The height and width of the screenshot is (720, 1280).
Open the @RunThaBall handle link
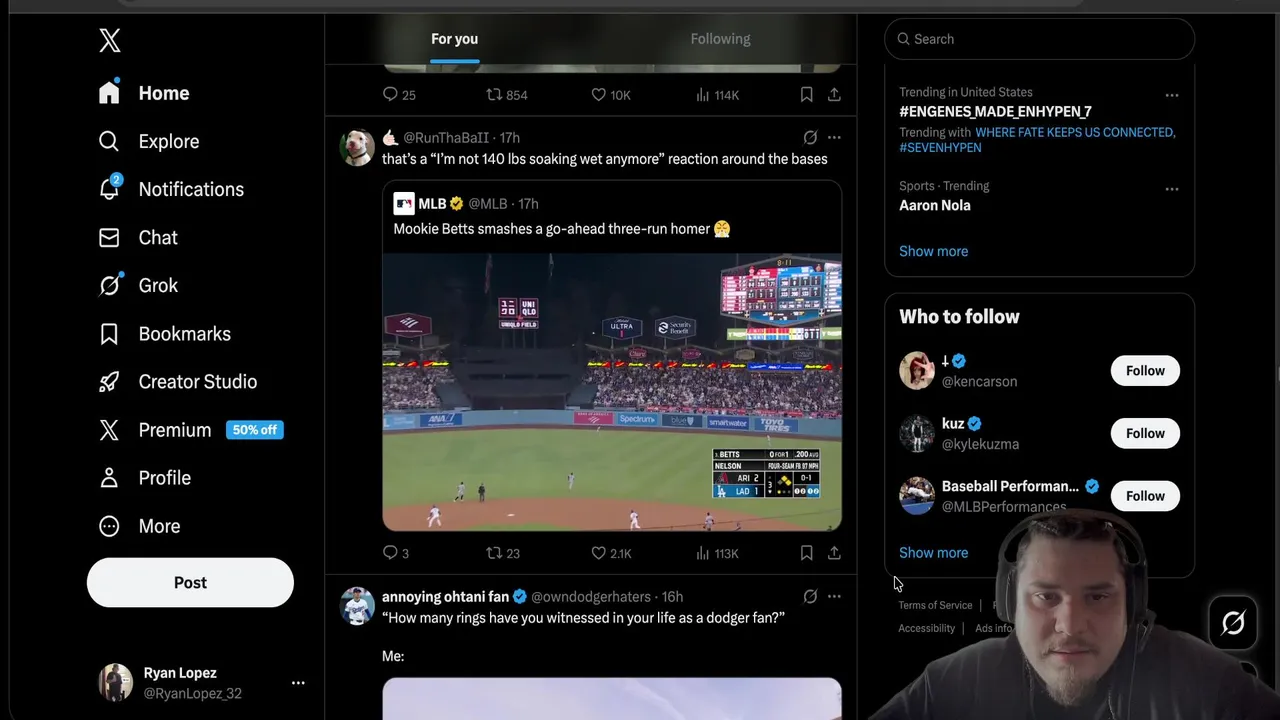click(x=446, y=138)
